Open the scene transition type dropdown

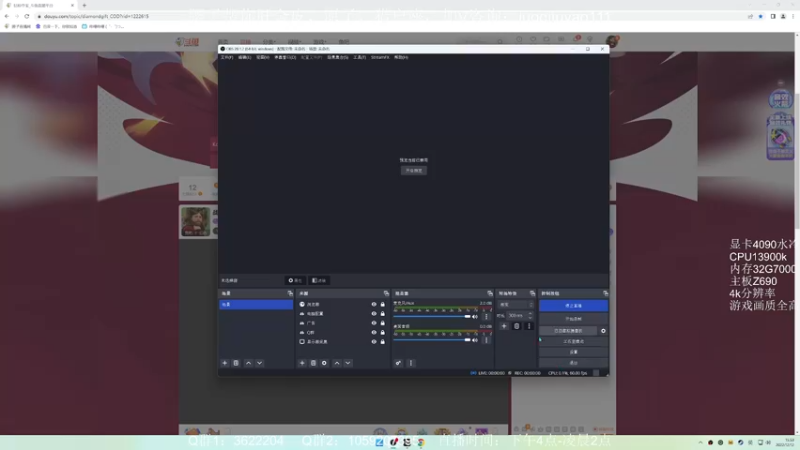516,305
